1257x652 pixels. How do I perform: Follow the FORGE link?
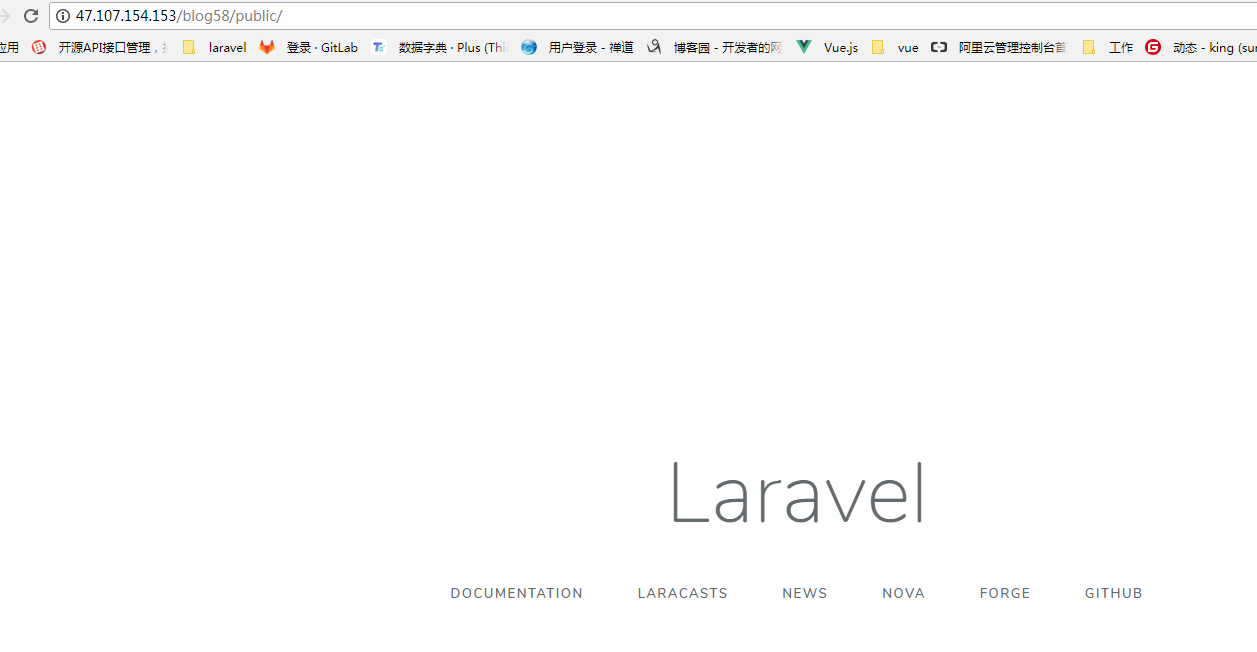(x=1005, y=593)
